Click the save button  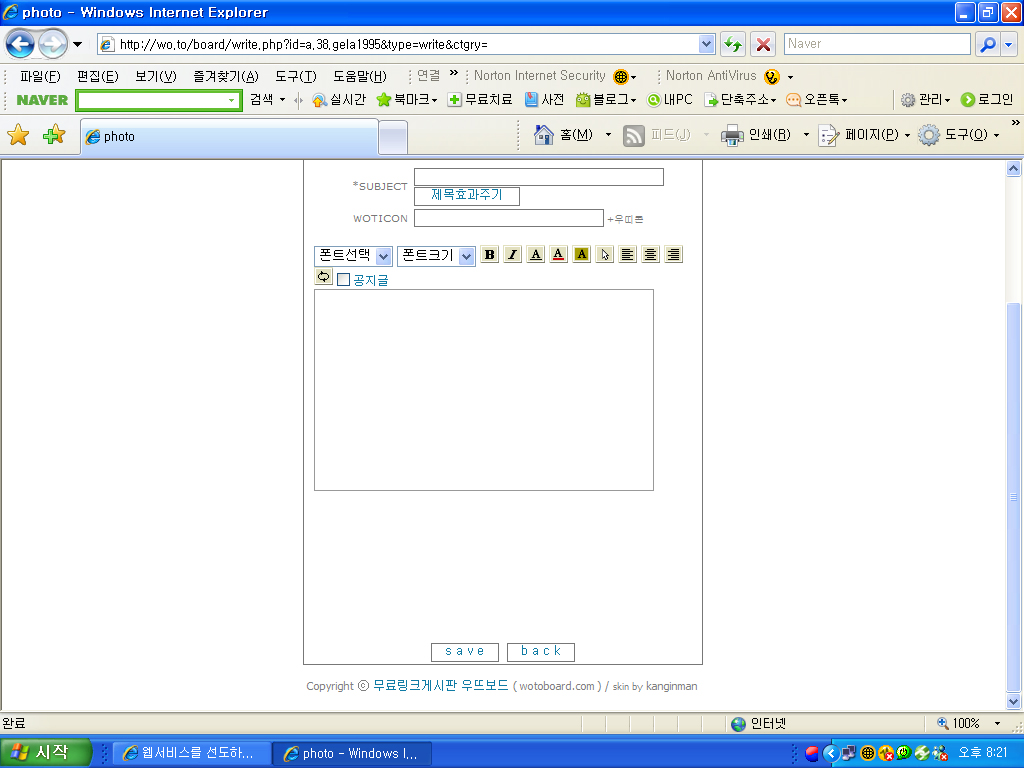pos(464,652)
